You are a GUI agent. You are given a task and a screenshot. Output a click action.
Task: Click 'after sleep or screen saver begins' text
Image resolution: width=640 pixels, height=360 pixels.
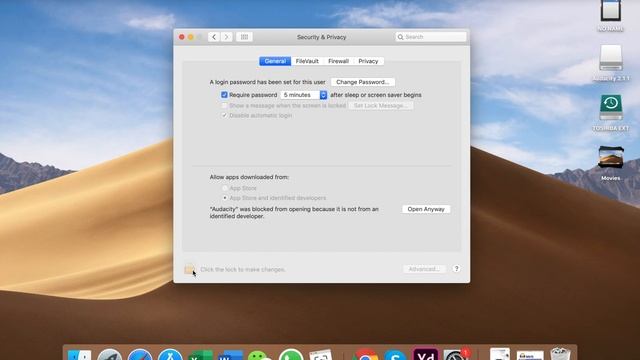click(376, 95)
